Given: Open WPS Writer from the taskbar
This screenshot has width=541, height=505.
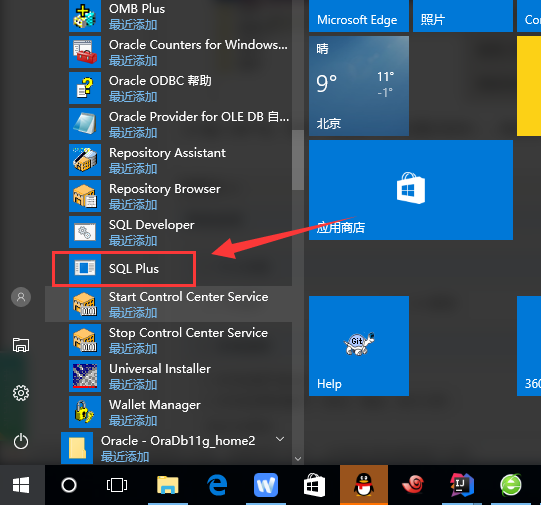Looking at the screenshot, I should (x=266, y=485).
